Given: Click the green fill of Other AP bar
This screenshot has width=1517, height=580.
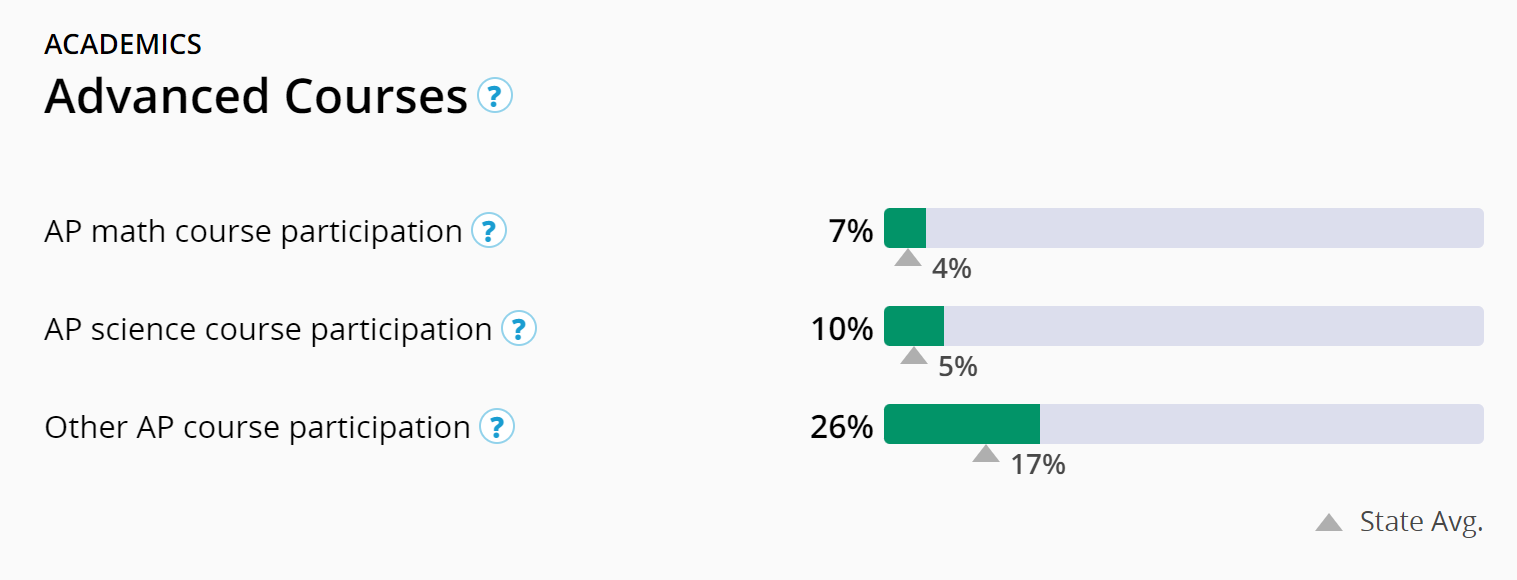Looking at the screenshot, I should pyautogui.click(x=962, y=424).
